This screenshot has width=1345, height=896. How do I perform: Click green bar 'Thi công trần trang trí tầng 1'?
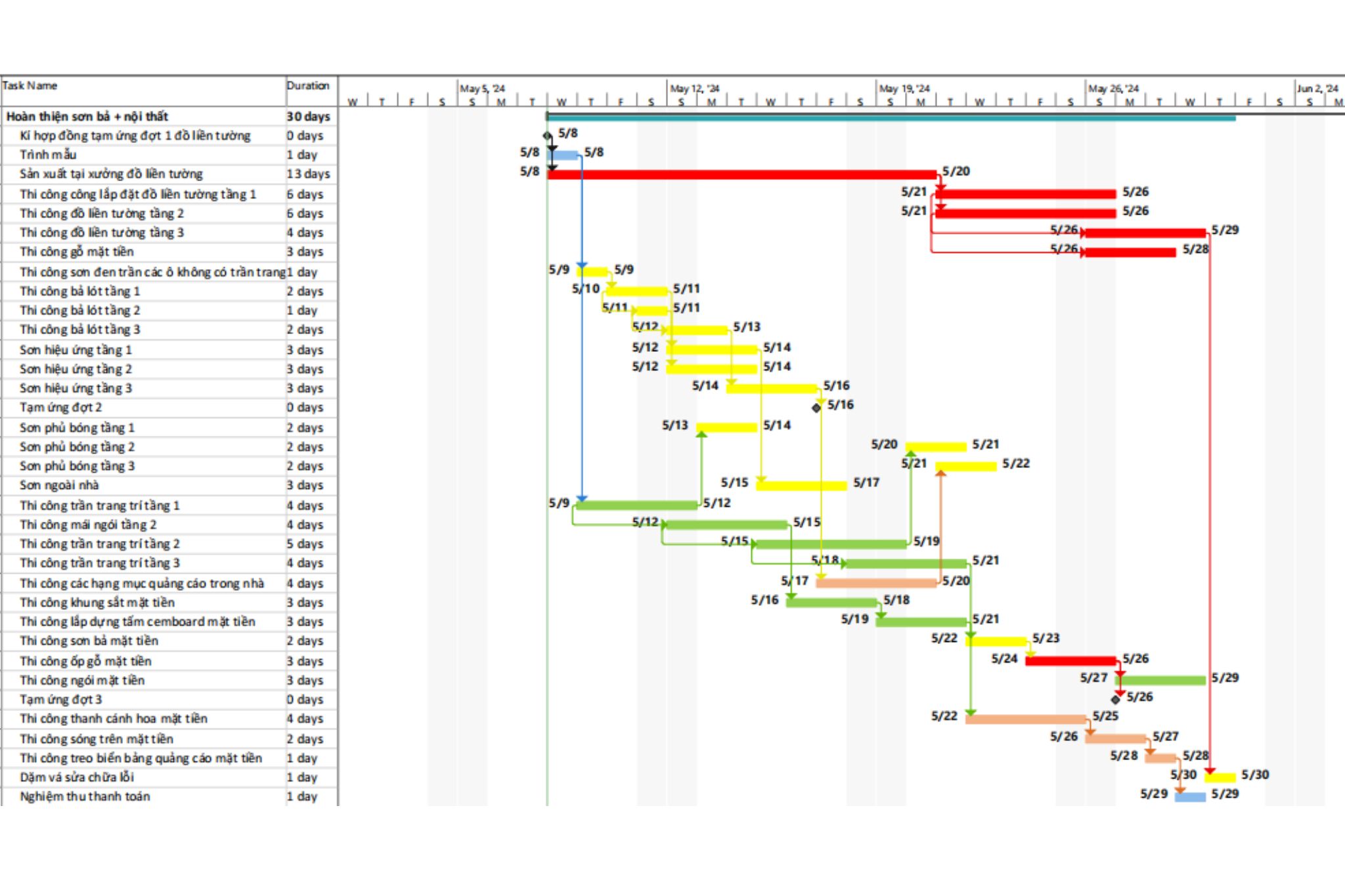(x=637, y=505)
